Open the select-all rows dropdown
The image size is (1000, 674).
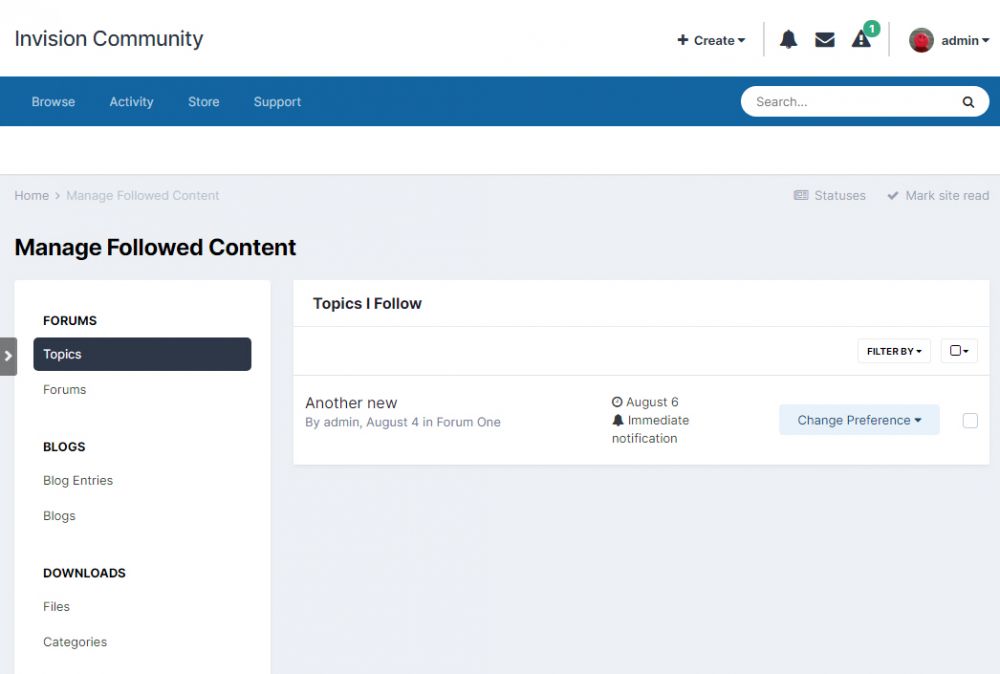[x=959, y=351]
